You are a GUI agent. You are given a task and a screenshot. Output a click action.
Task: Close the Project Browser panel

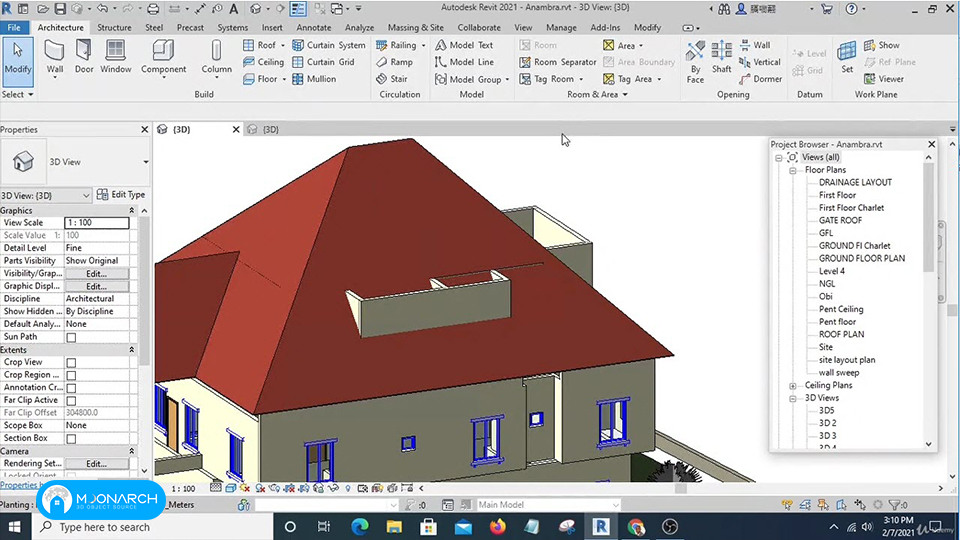coord(931,144)
